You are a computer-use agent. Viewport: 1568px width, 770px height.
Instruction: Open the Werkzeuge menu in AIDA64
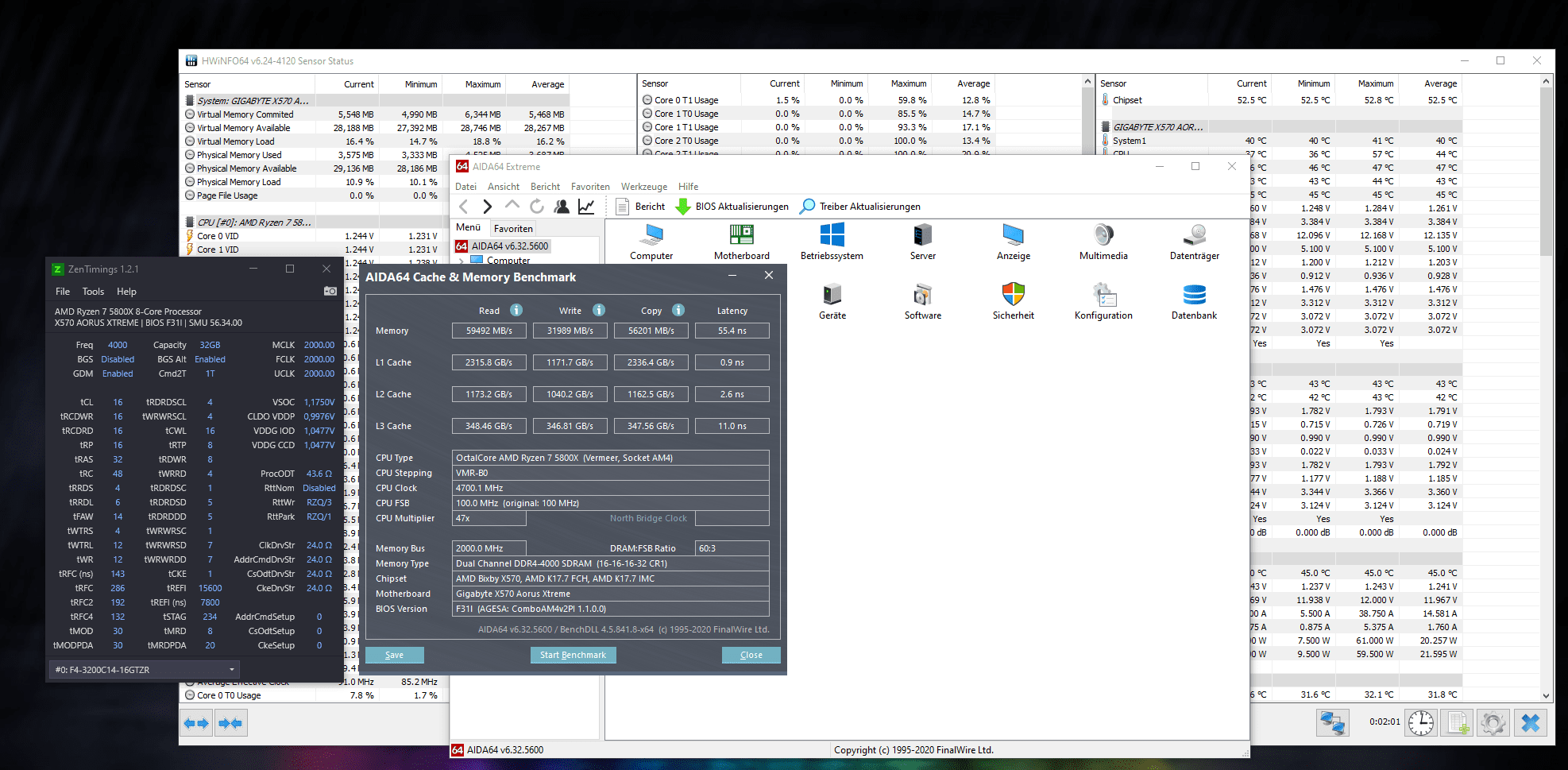(x=644, y=187)
